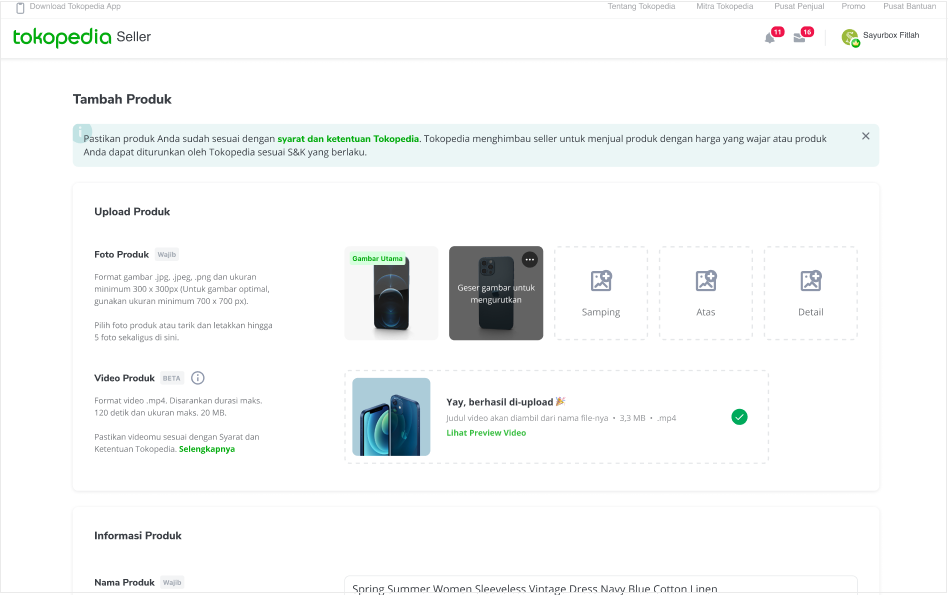The image size is (948, 595).
Task: Select the Gambar Utama product photo
Action: click(x=391, y=293)
